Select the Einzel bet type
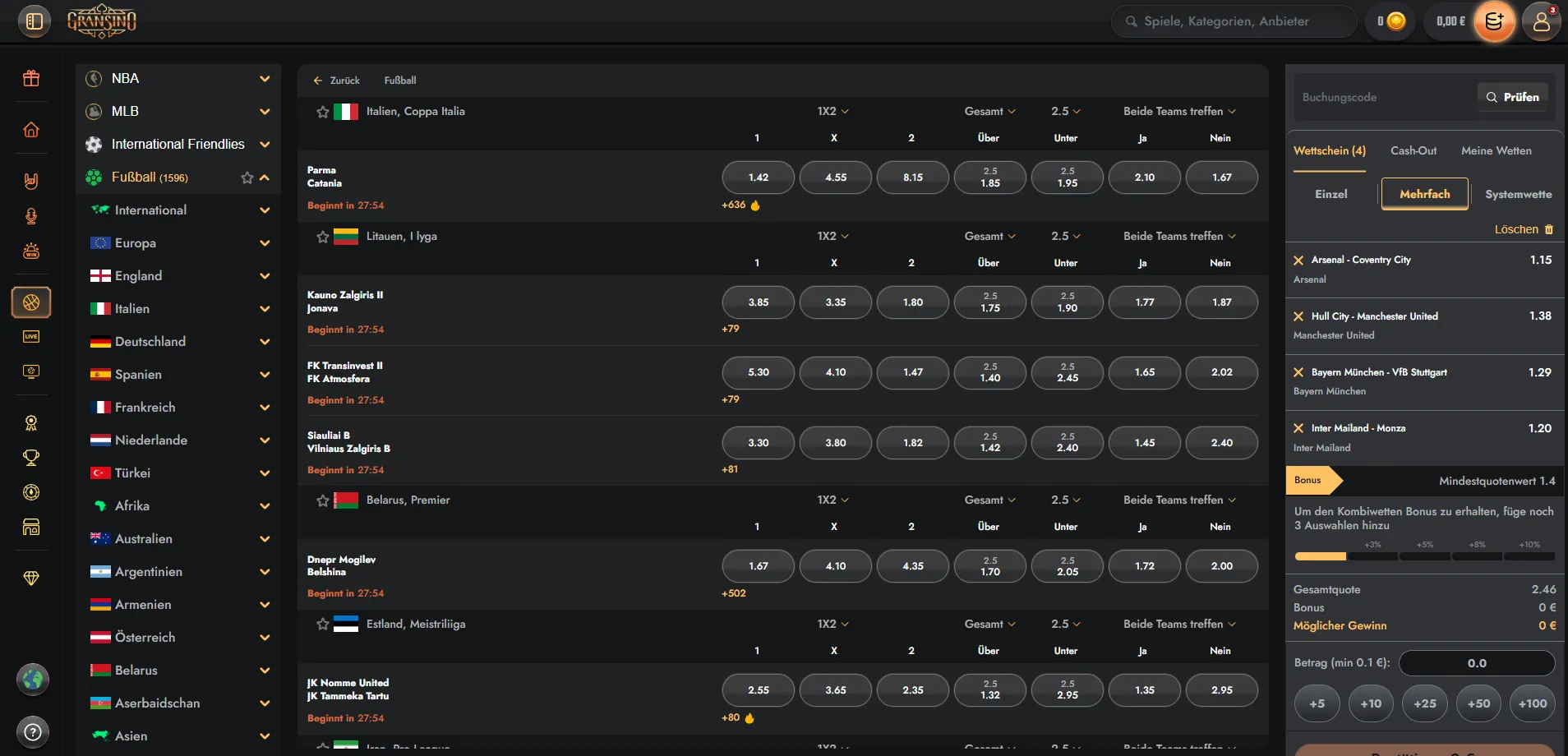The width and height of the screenshot is (1568, 756). point(1331,194)
